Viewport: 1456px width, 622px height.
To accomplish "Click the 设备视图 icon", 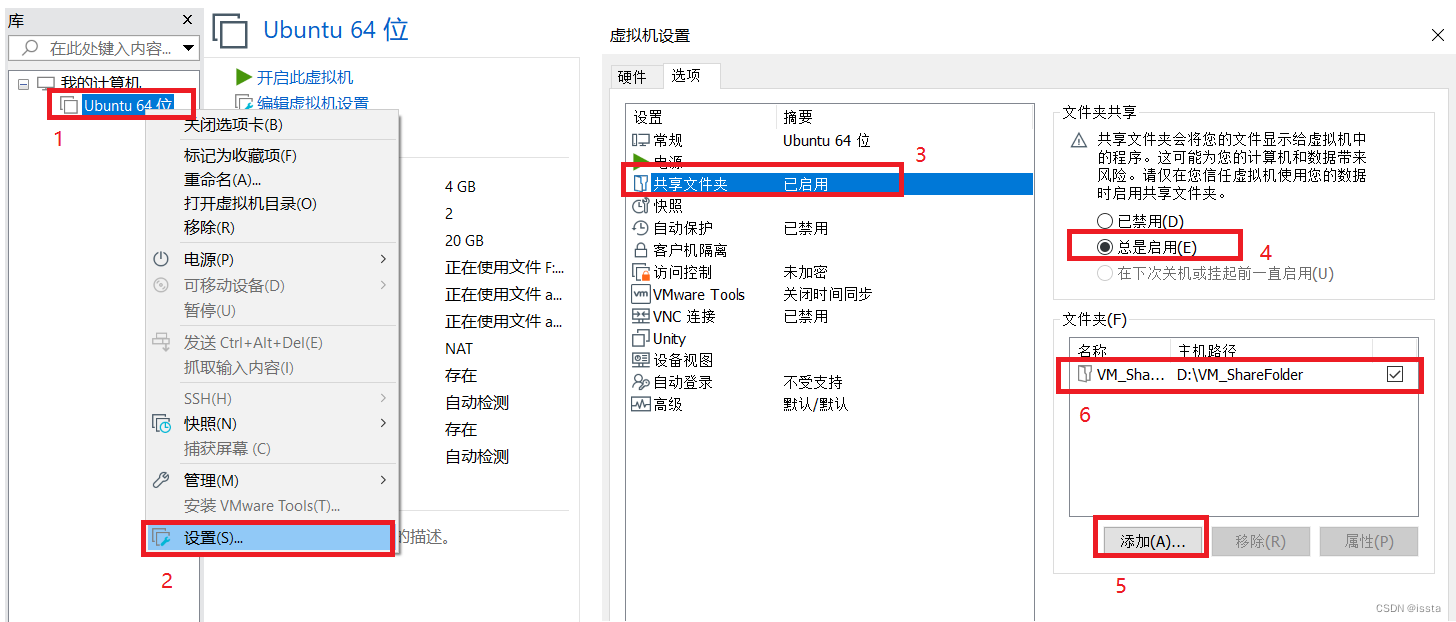I will [641, 360].
